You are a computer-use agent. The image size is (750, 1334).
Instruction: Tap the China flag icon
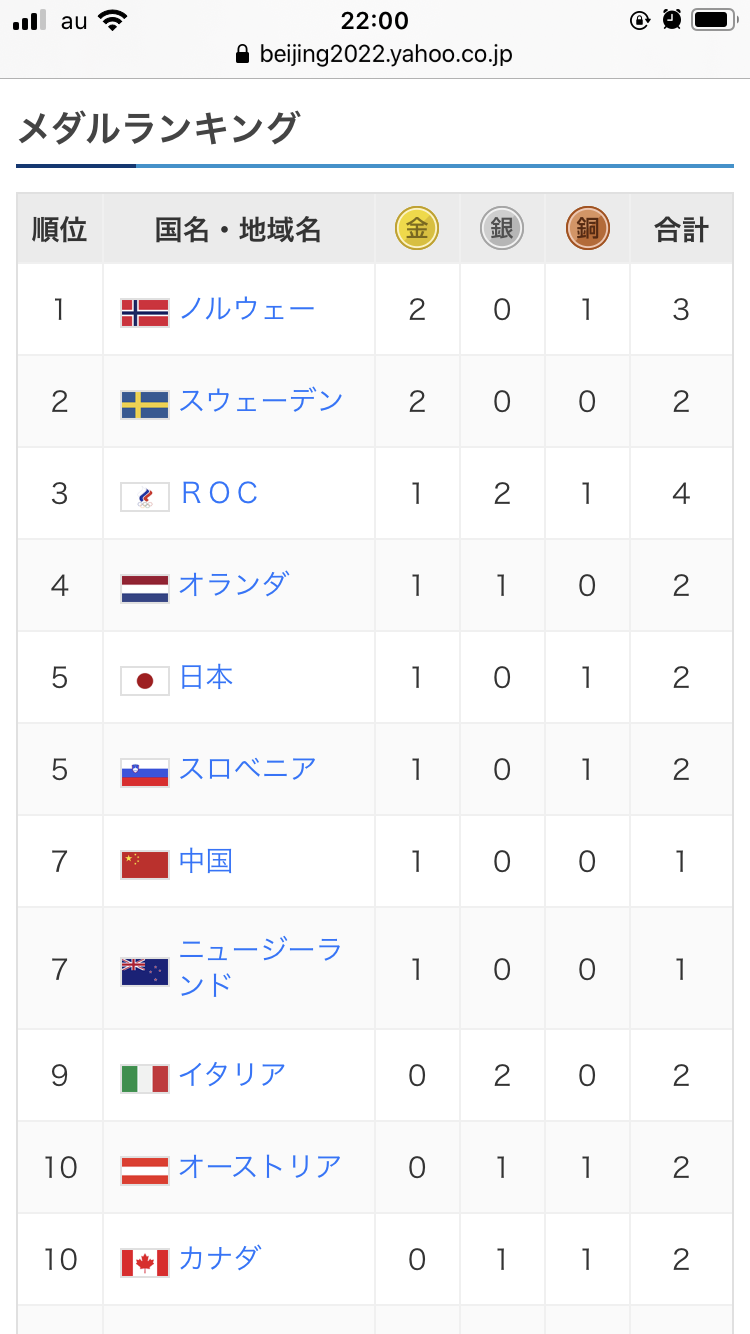pos(145,865)
